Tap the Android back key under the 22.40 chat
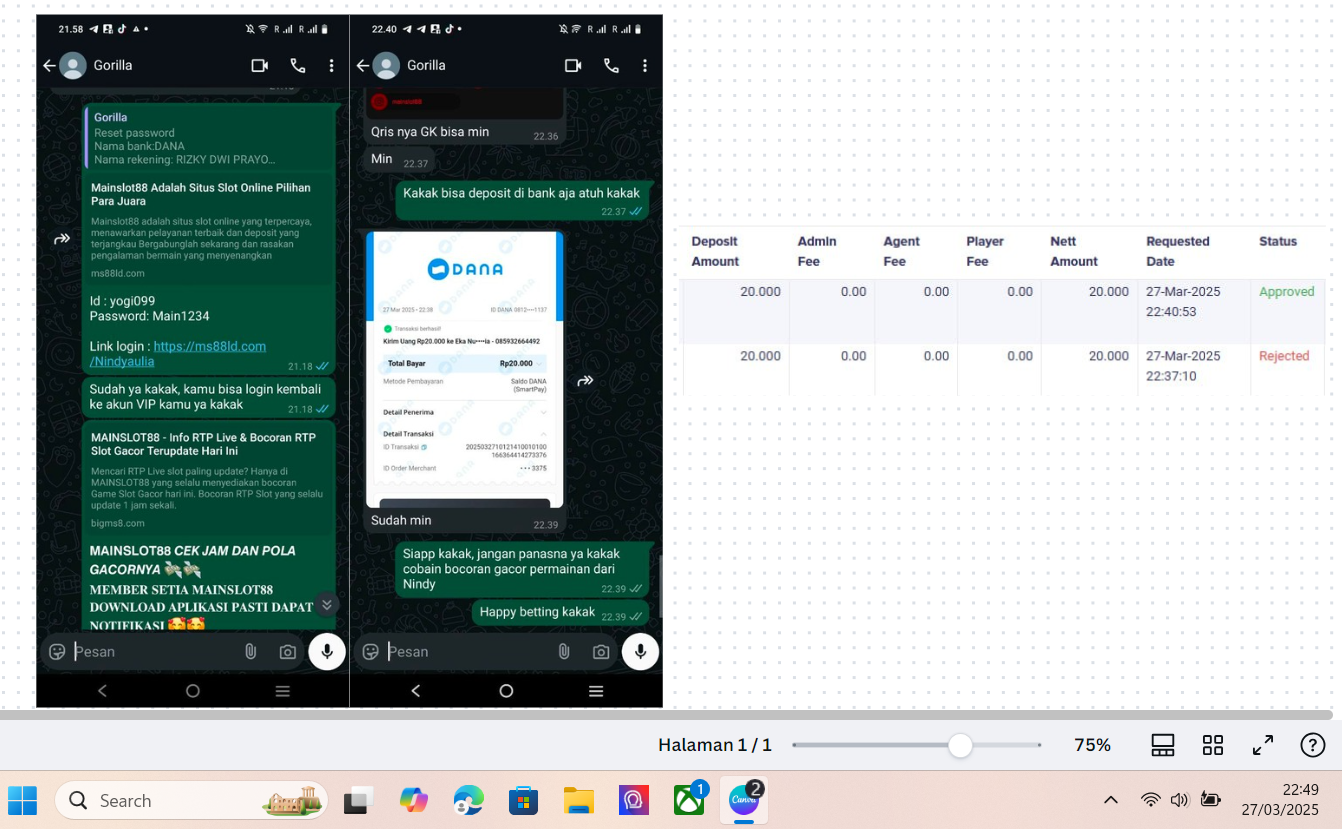1342x829 pixels. pos(415,691)
